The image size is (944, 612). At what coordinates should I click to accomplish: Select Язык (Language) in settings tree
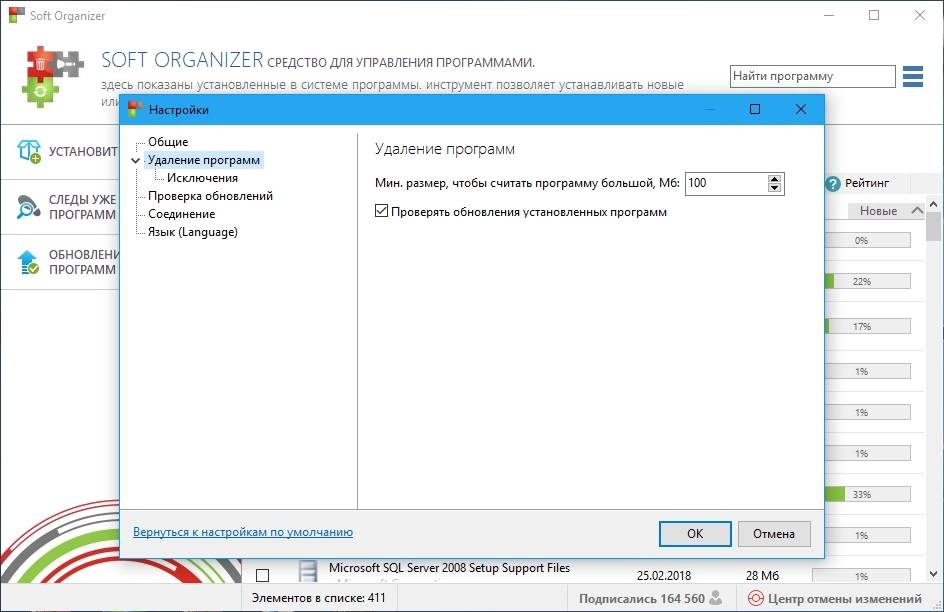(x=193, y=232)
